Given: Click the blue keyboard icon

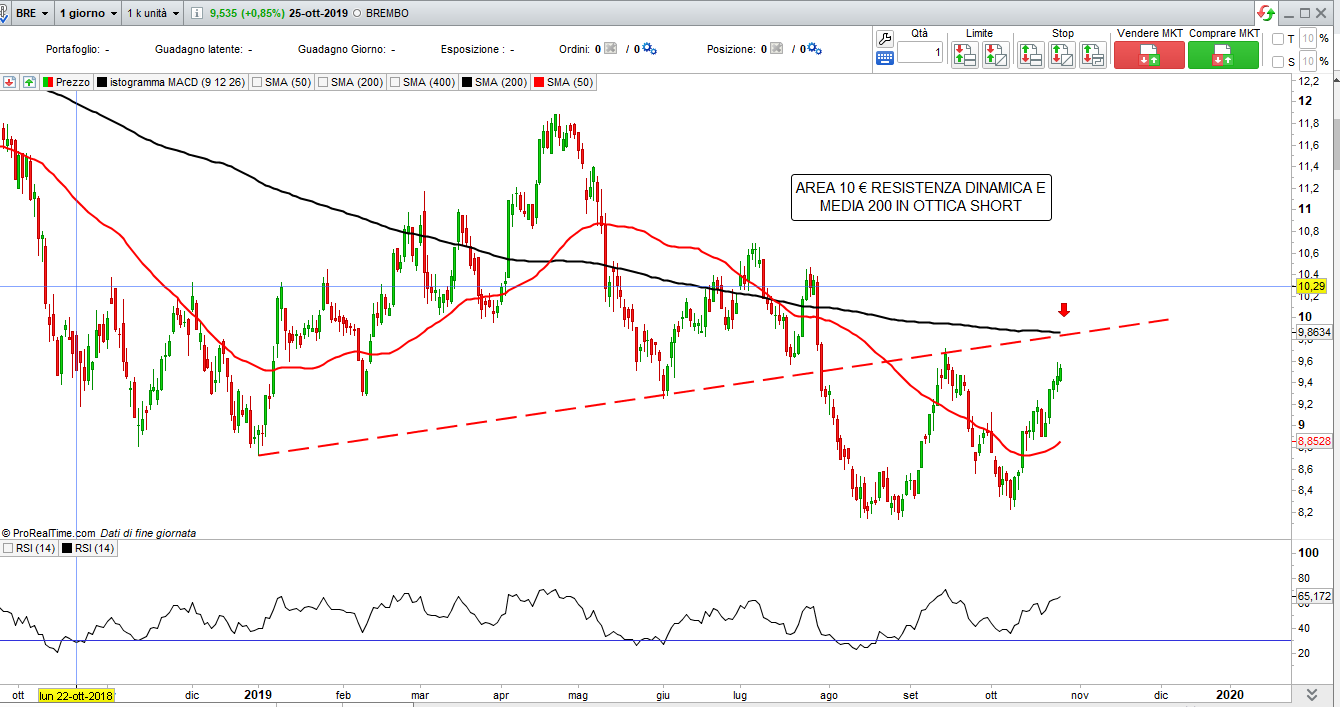Looking at the screenshot, I should 884,58.
